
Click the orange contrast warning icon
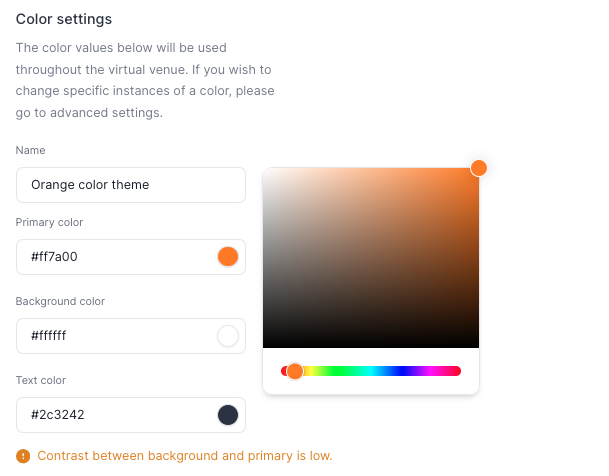pyautogui.click(x=23, y=456)
